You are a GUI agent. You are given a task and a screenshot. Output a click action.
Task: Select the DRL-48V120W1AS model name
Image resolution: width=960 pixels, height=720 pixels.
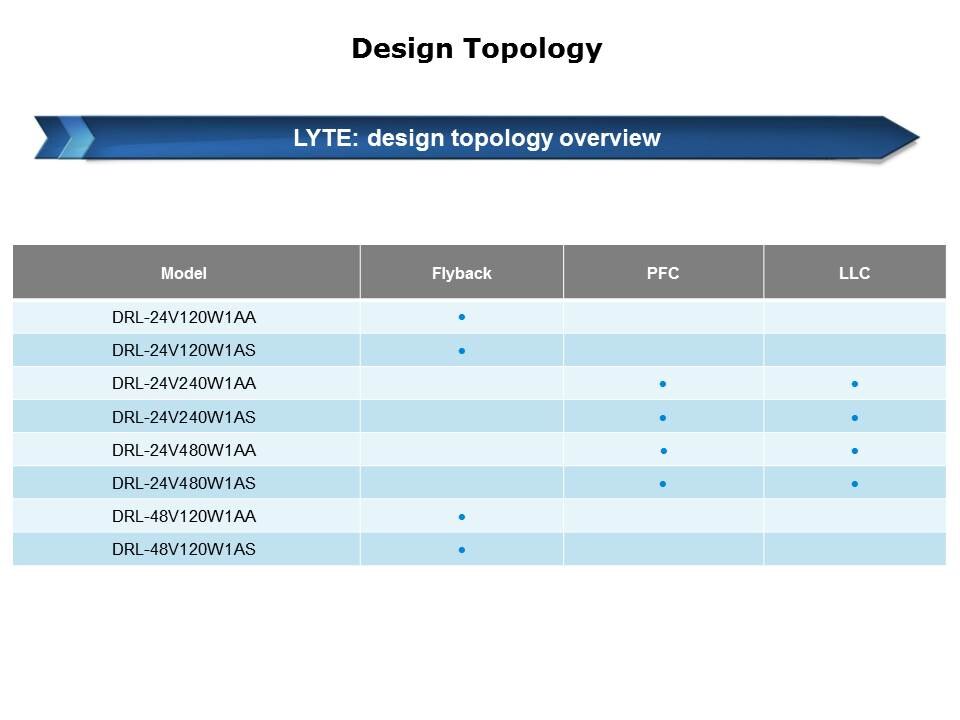pos(184,550)
